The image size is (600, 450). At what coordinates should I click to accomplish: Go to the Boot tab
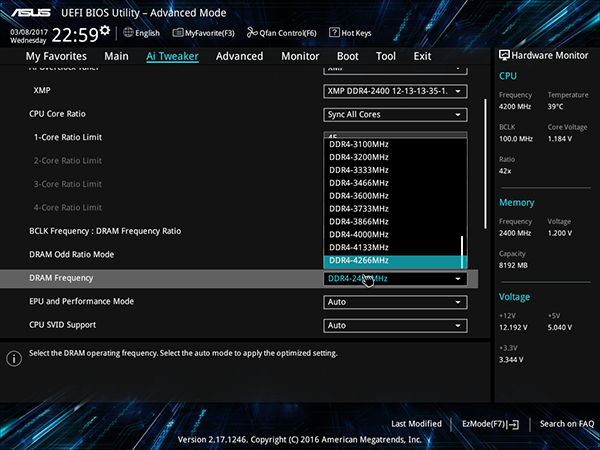pos(347,56)
